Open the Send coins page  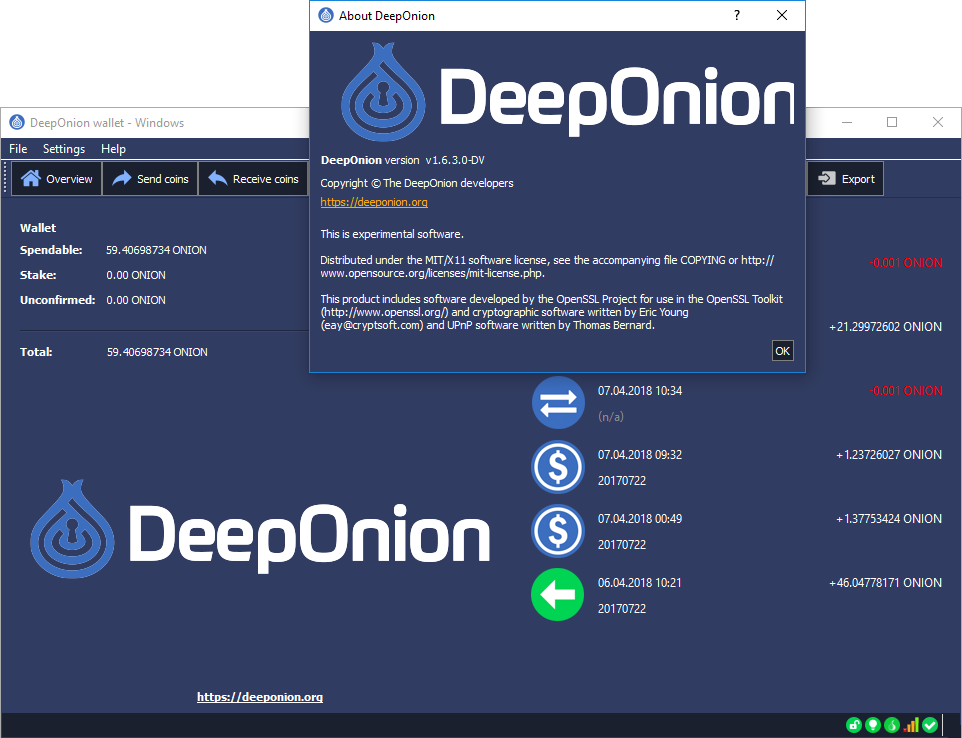pos(150,179)
